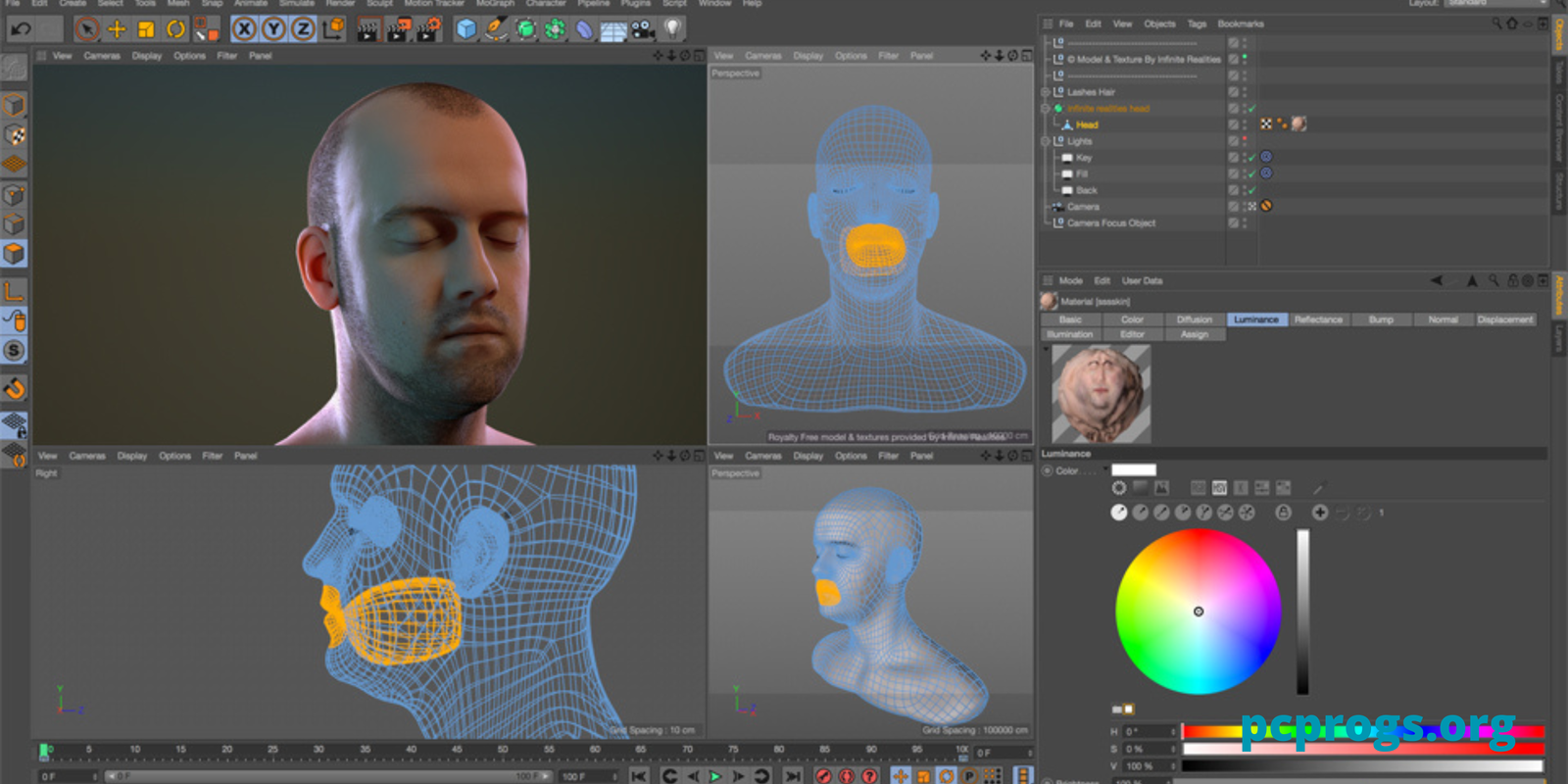Toggle the Key light enabled checkmark
The height and width of the screenshot is (784, 1568).
tap(1252, 157)
